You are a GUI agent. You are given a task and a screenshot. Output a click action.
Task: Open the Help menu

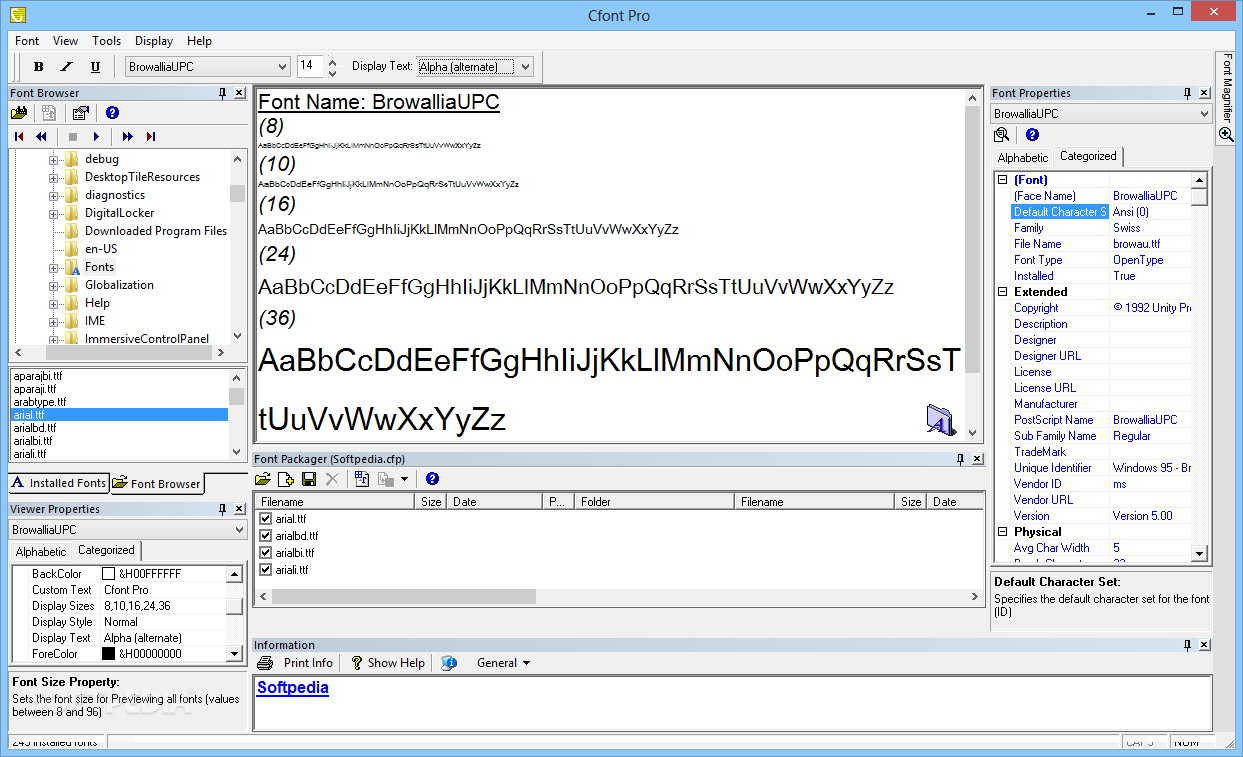click(x=199, y=41)
